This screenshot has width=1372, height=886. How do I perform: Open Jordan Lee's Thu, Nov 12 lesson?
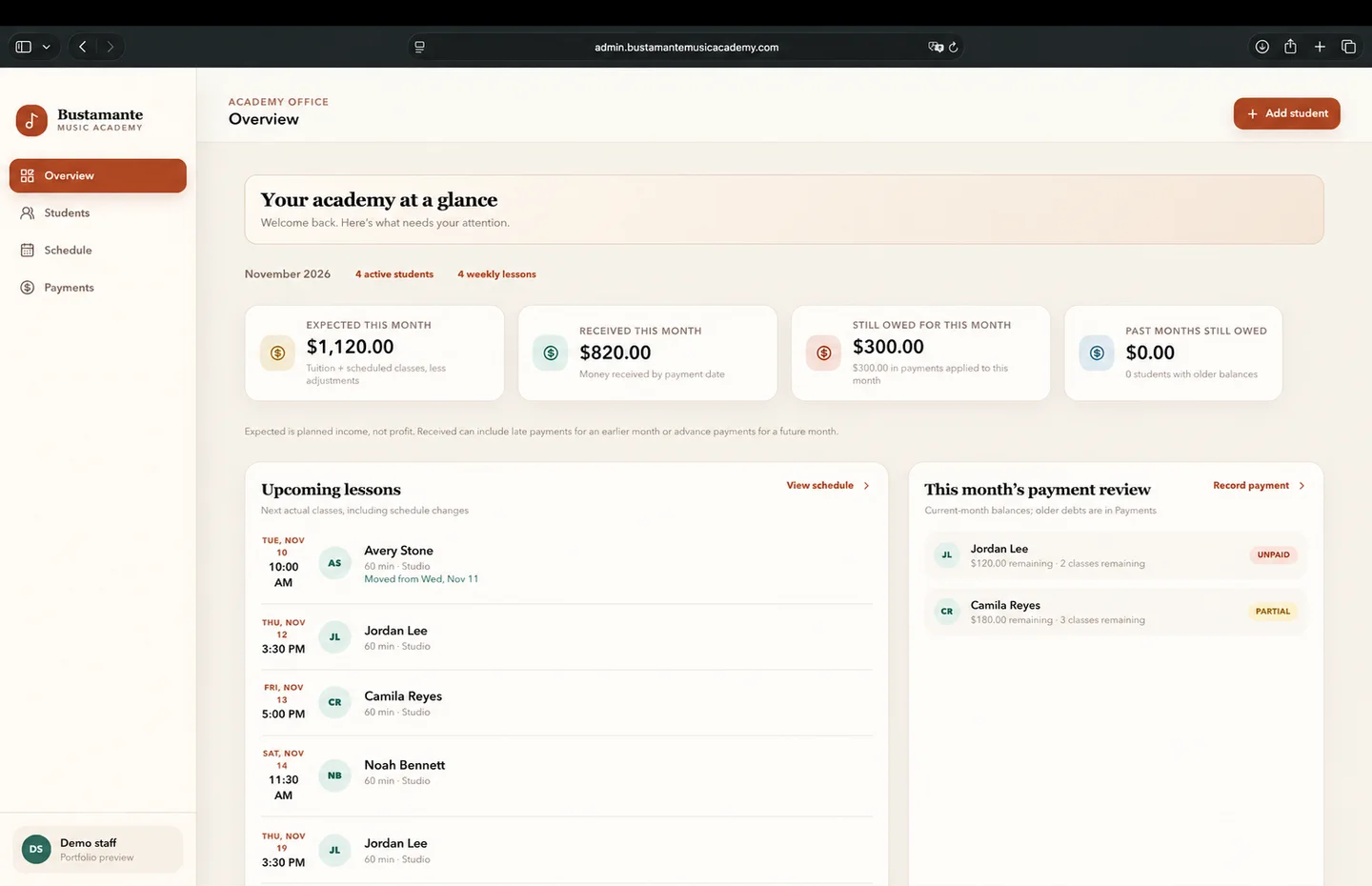(x=567, y=636)
